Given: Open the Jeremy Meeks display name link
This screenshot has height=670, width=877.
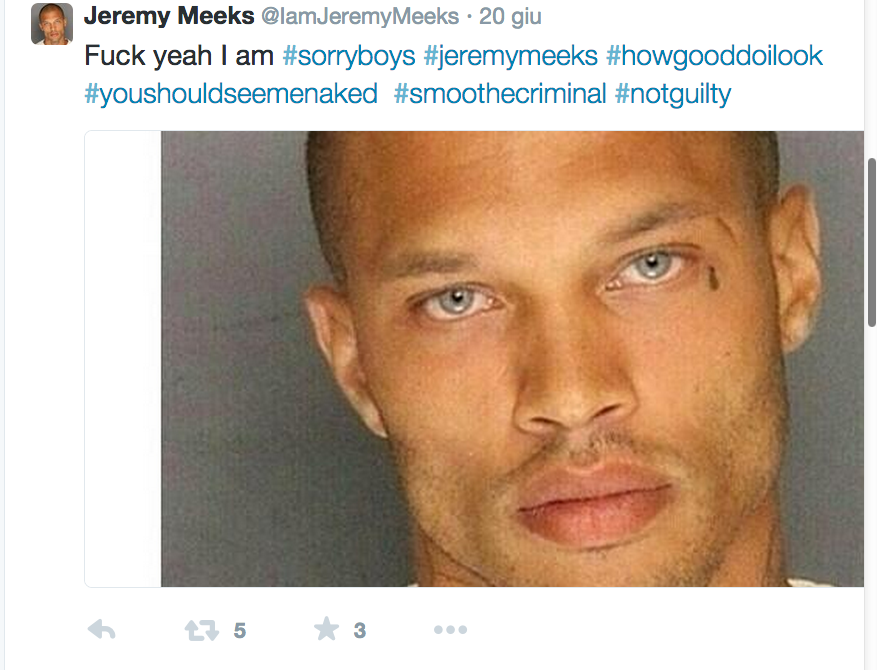Looking at the screenshot, I should pos(169,17).
